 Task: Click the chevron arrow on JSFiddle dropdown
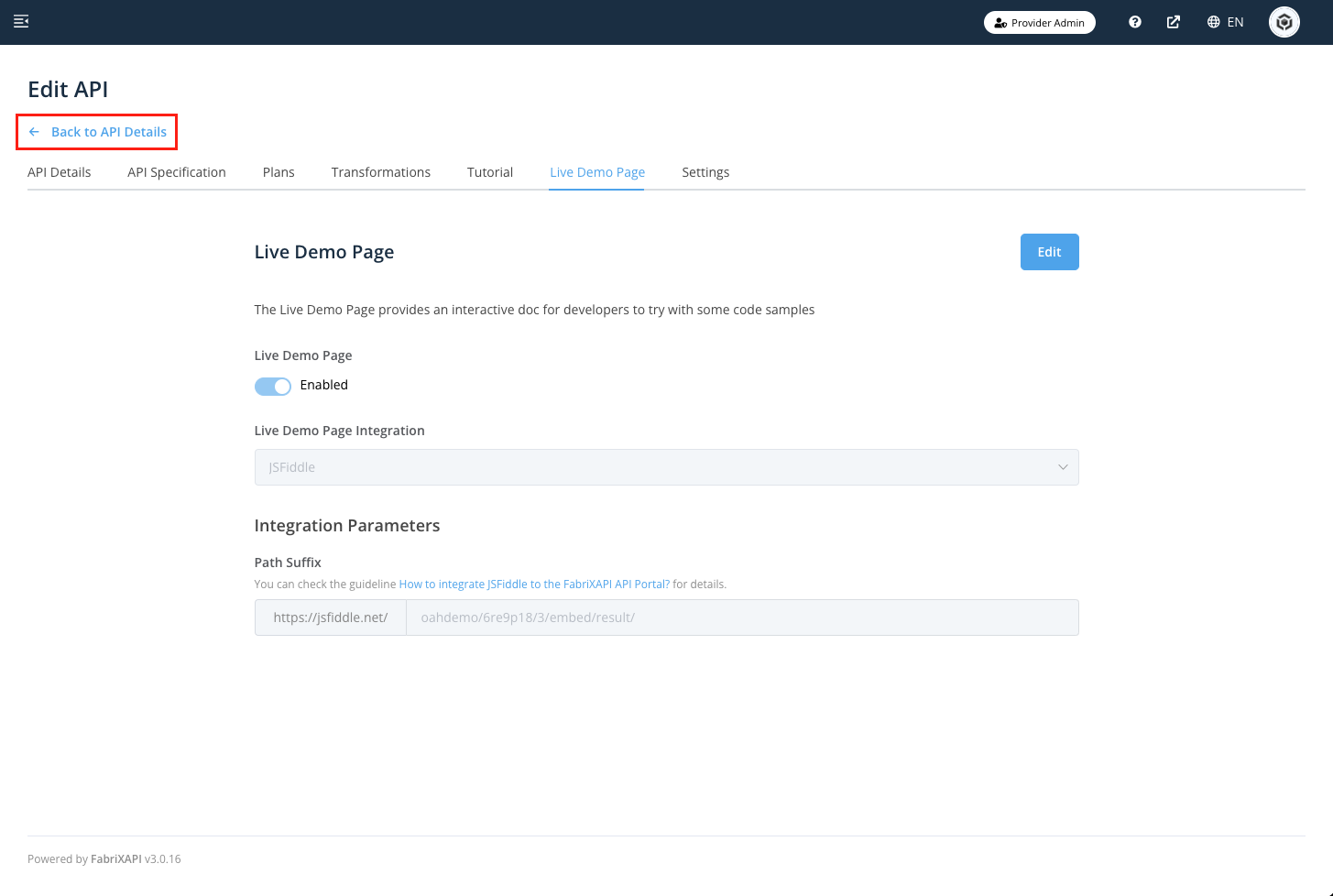1063,467
